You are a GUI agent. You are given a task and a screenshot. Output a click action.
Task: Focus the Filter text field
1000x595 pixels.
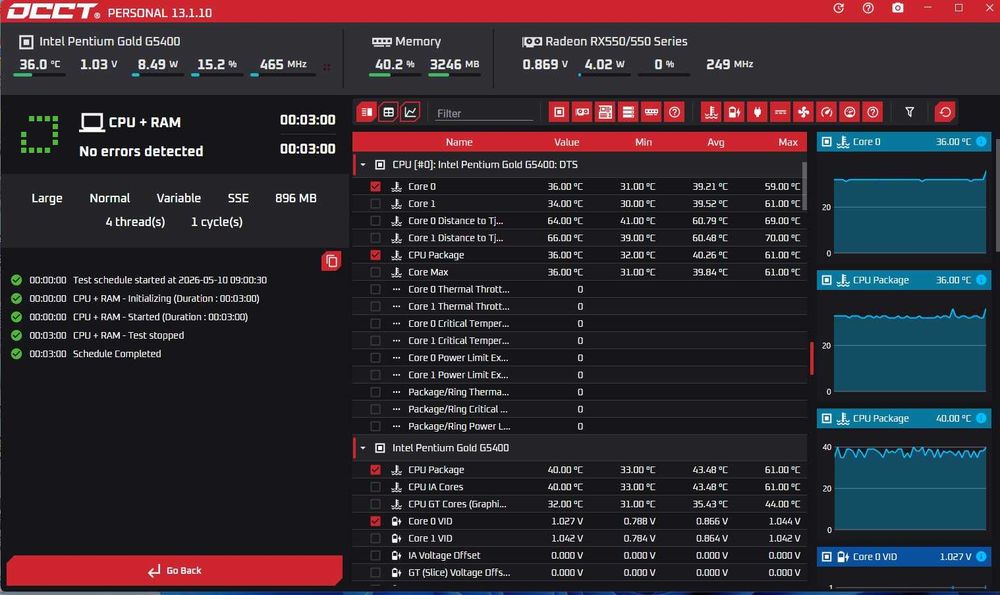pyautogui.click(x=483, y=113)
